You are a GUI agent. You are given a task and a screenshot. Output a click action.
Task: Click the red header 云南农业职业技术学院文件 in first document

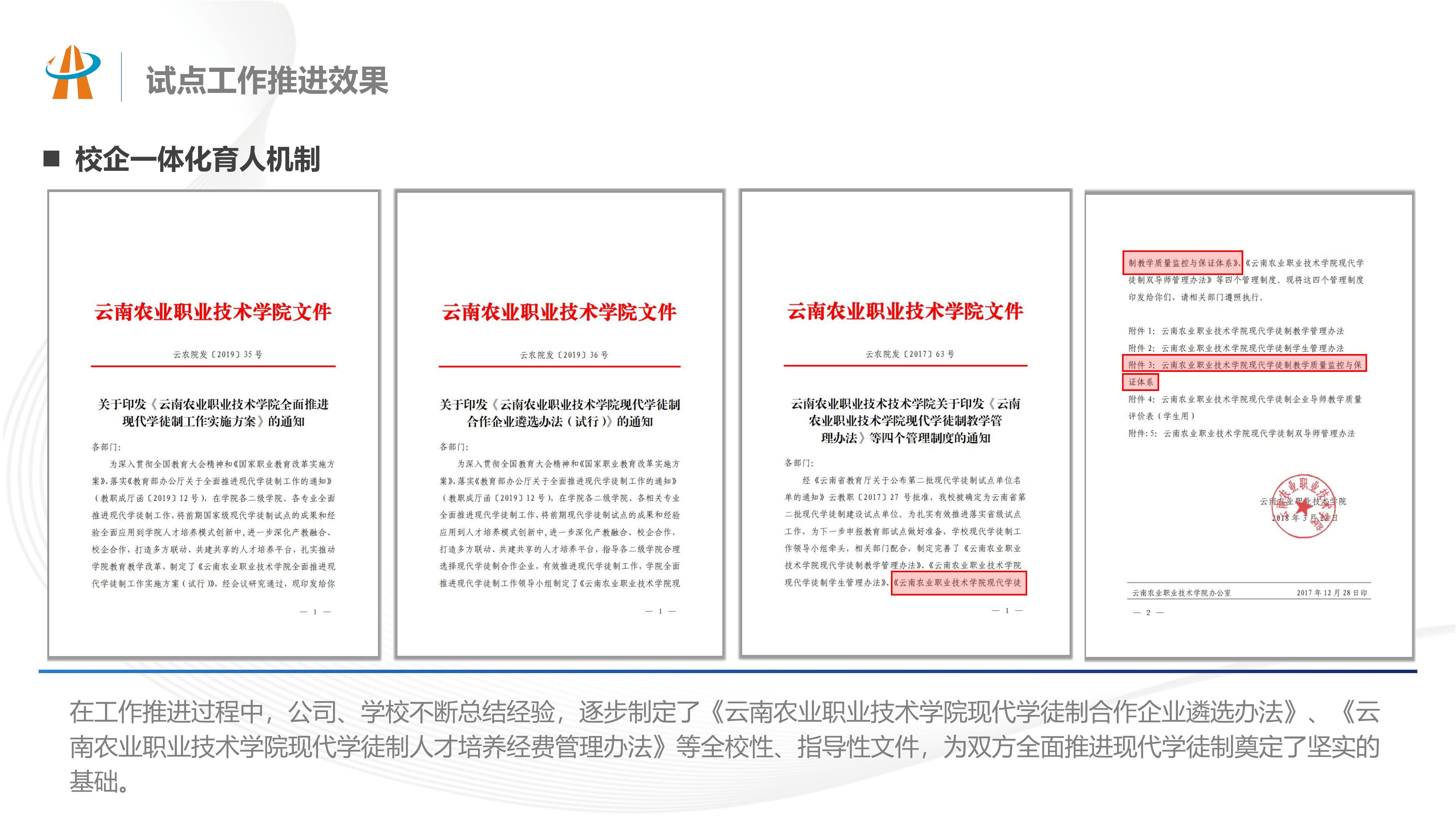(x=213, y=311)
